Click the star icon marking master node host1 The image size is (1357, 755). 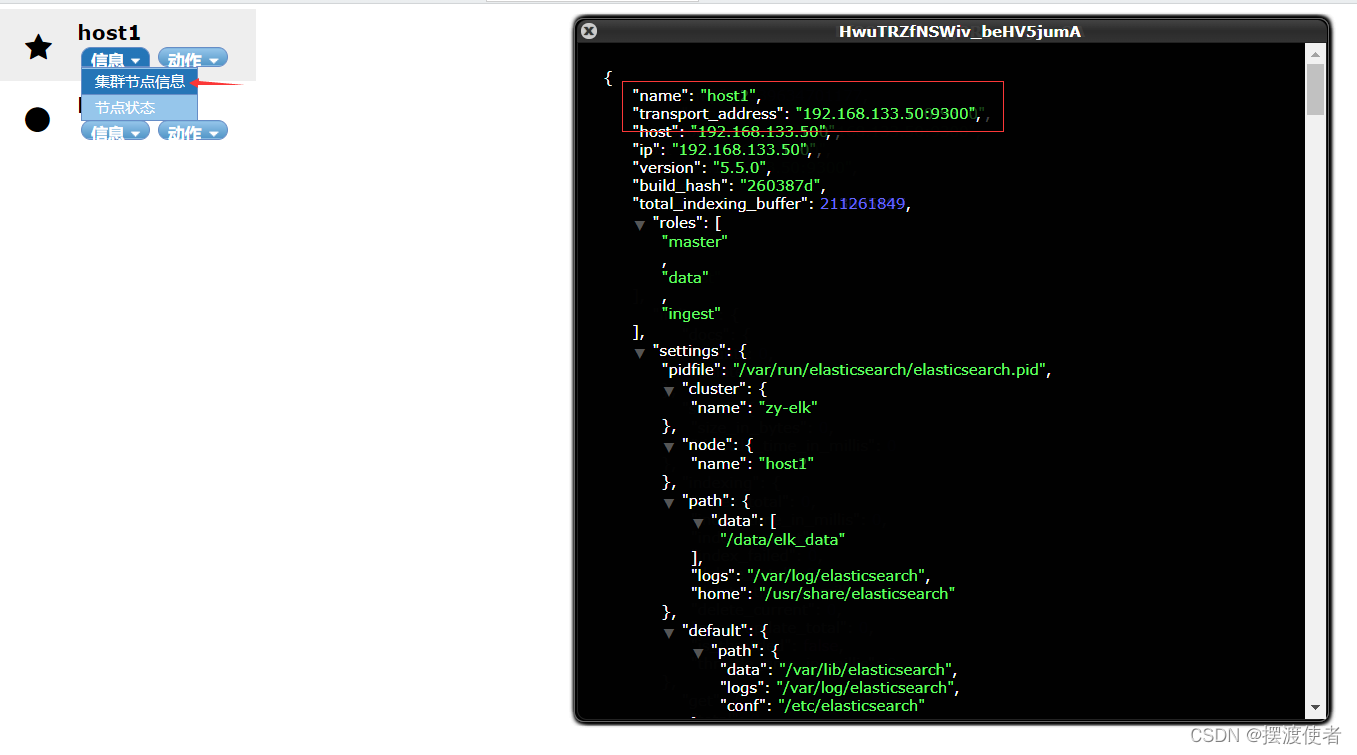[x=38, y=46]
